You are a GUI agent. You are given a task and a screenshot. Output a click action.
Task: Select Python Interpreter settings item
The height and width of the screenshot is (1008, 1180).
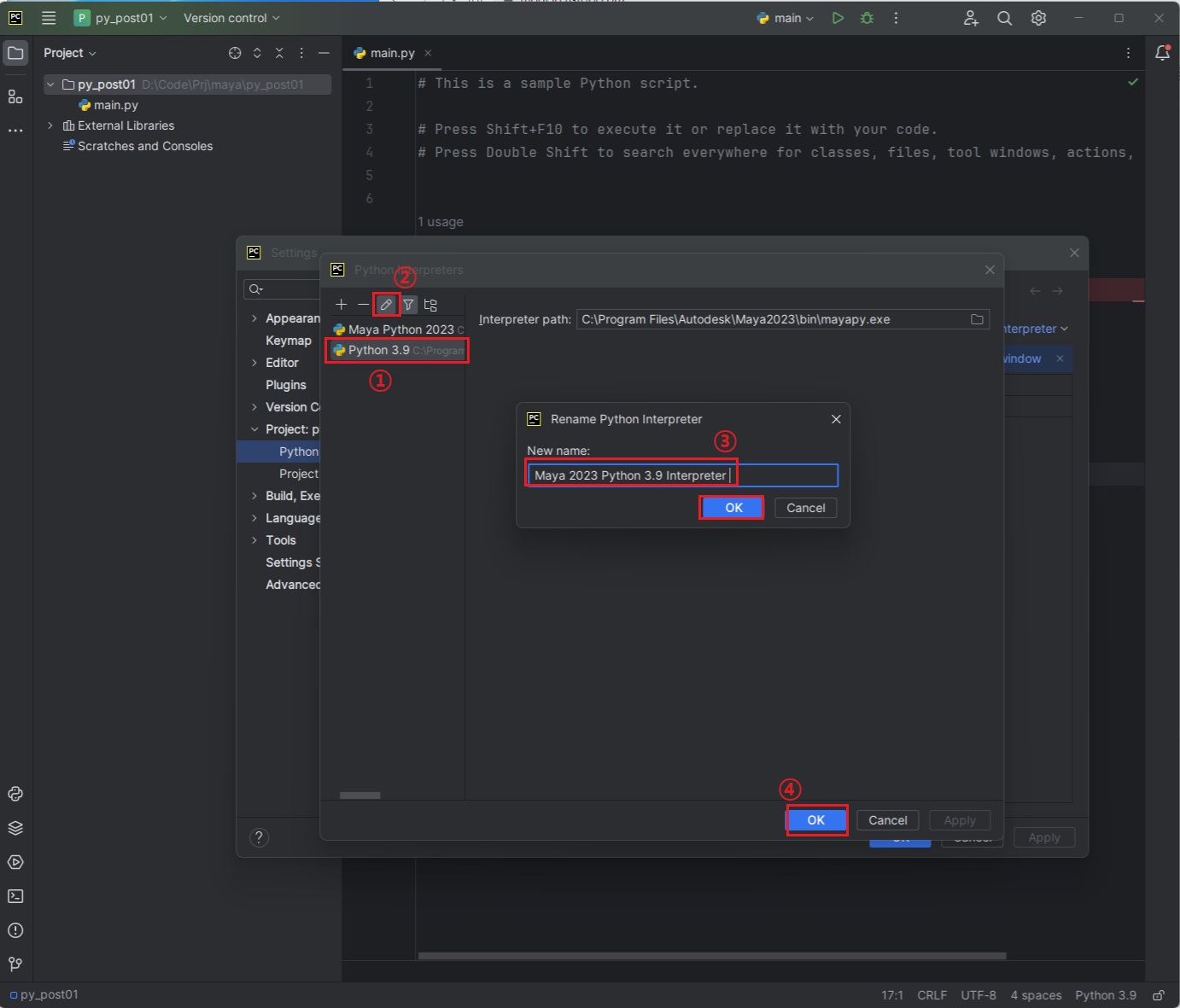tap(278, 452)
